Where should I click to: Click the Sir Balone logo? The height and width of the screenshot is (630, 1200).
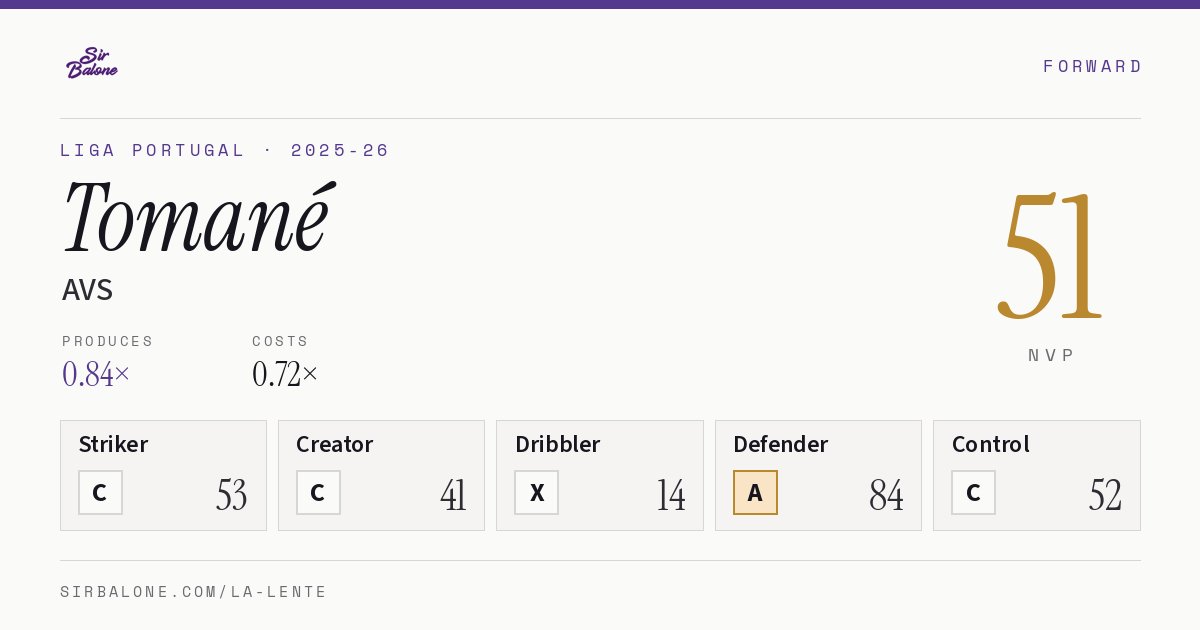[x=92, y=63]
